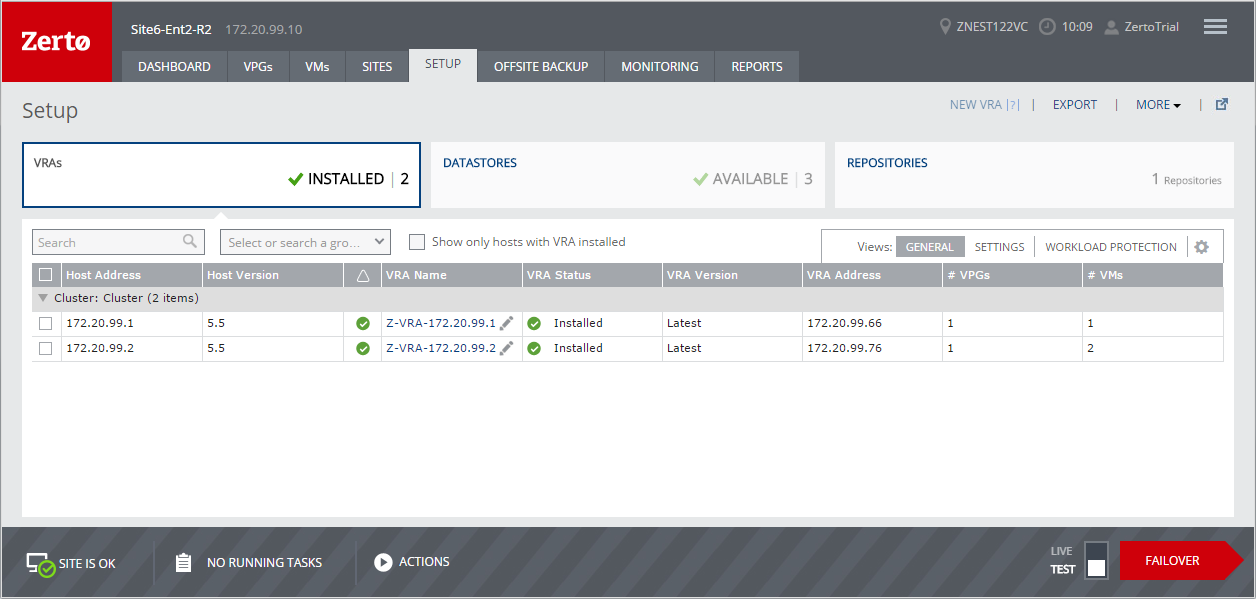This screenshot has height=599, width=1256.
Task: Check the box for host 172.20.99.2
Action: coord(45,348)
